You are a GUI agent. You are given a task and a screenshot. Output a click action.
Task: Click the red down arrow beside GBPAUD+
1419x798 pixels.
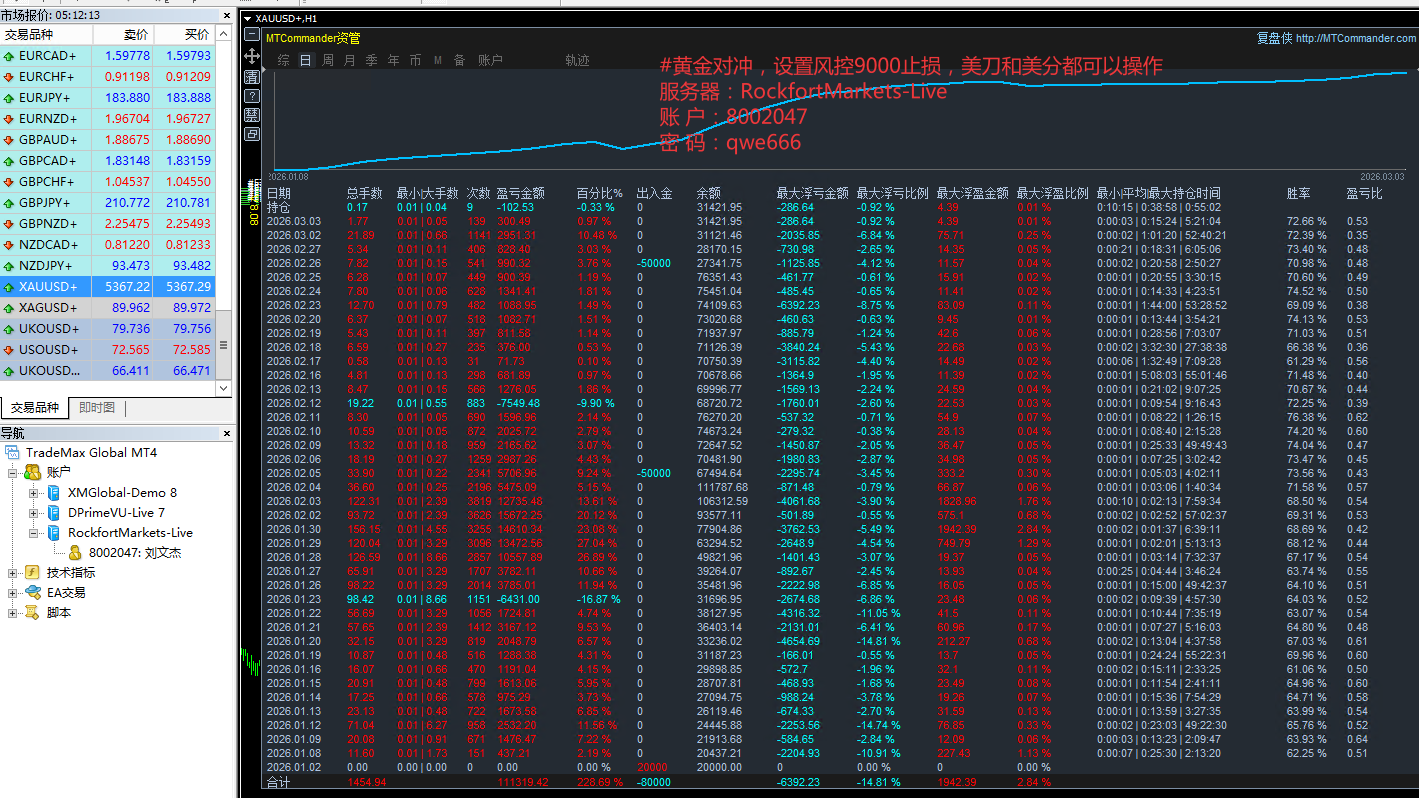tap(9, 140)
